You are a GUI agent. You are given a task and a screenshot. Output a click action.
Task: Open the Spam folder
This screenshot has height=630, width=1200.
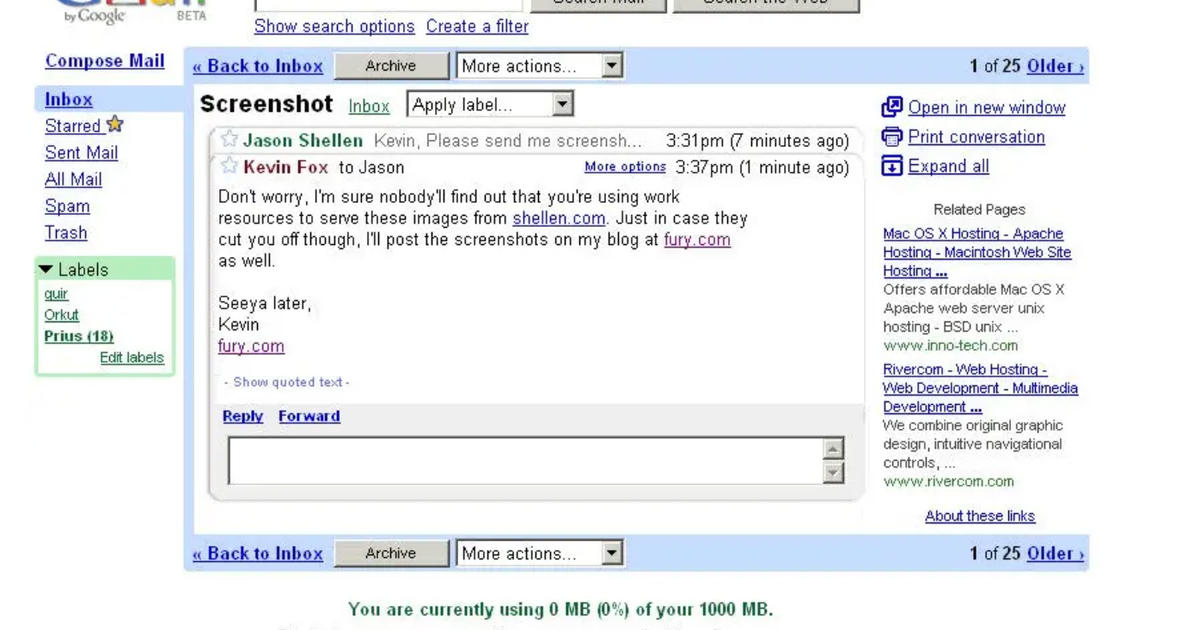[x=67, y=206]
